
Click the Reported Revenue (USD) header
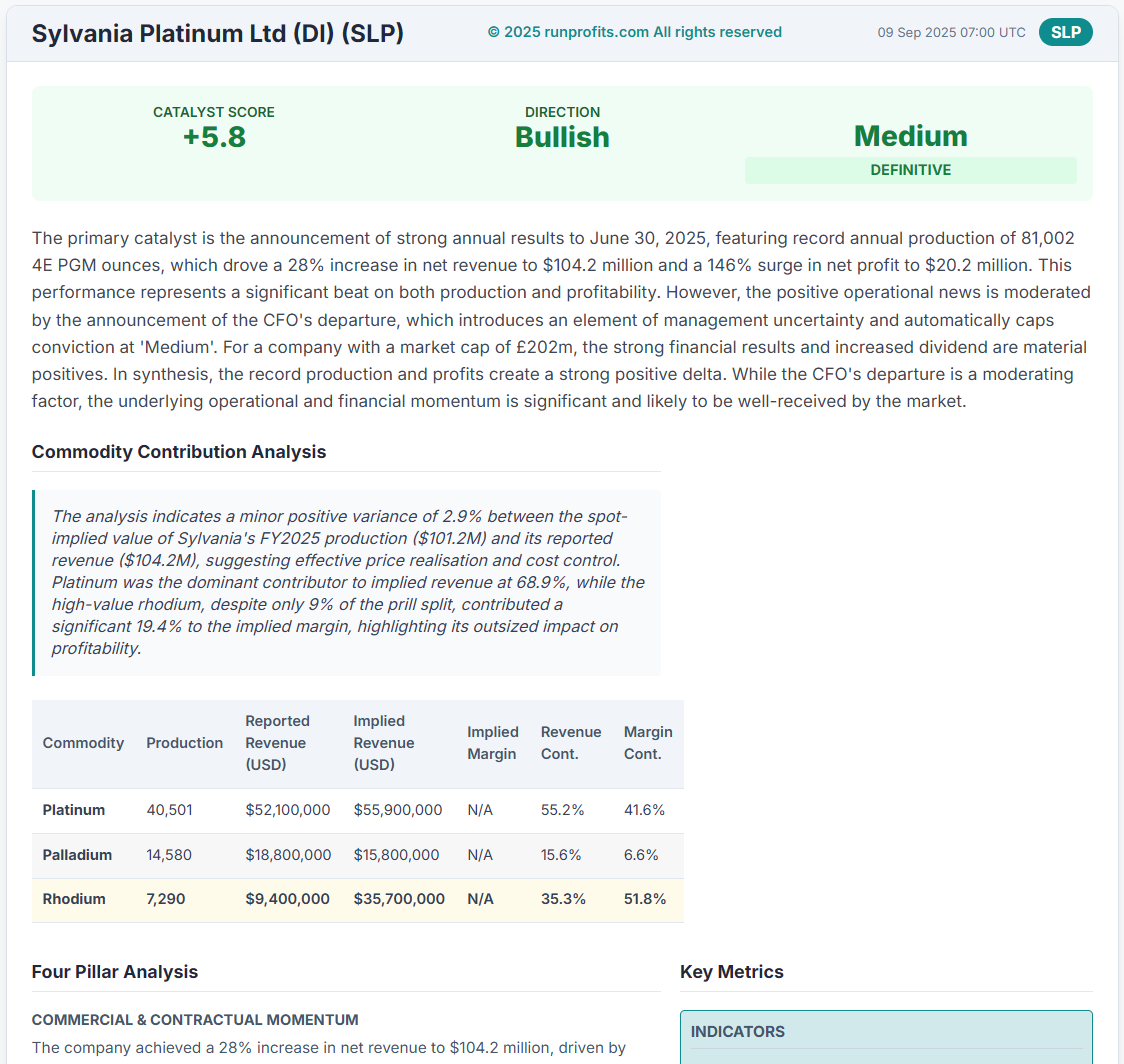tap(277, 743)
